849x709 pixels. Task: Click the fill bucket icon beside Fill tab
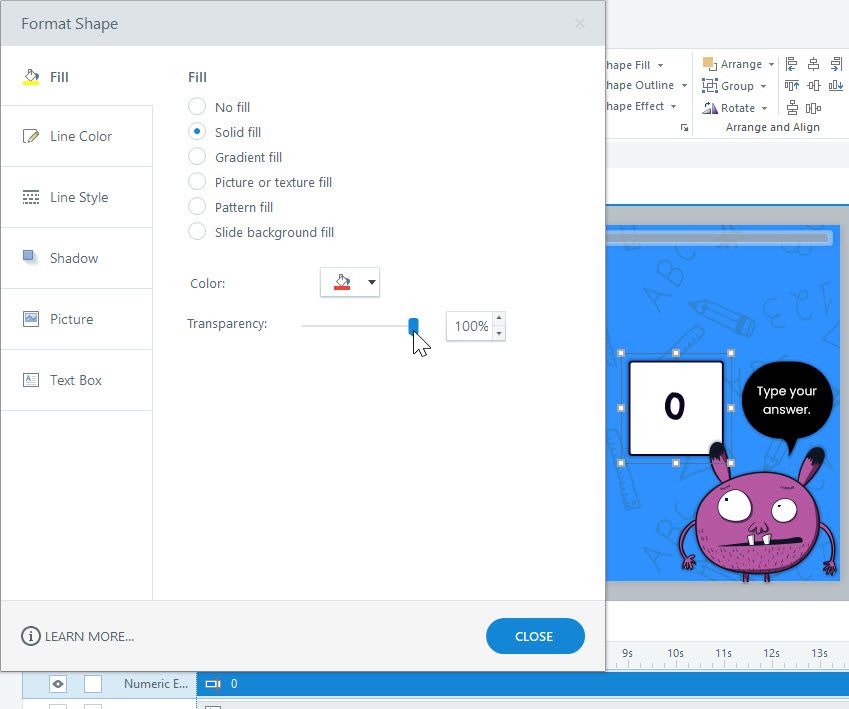(x=31, y=77)
